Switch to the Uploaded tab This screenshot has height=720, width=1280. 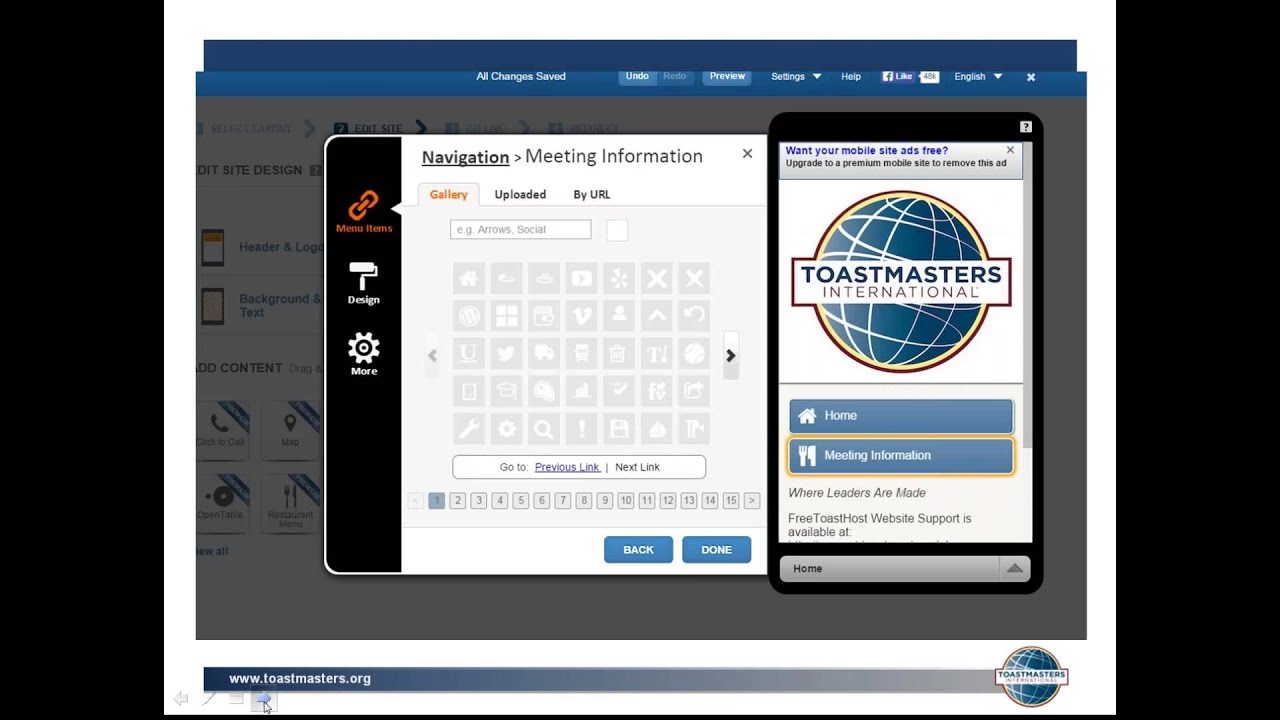(x=520, y=195)
